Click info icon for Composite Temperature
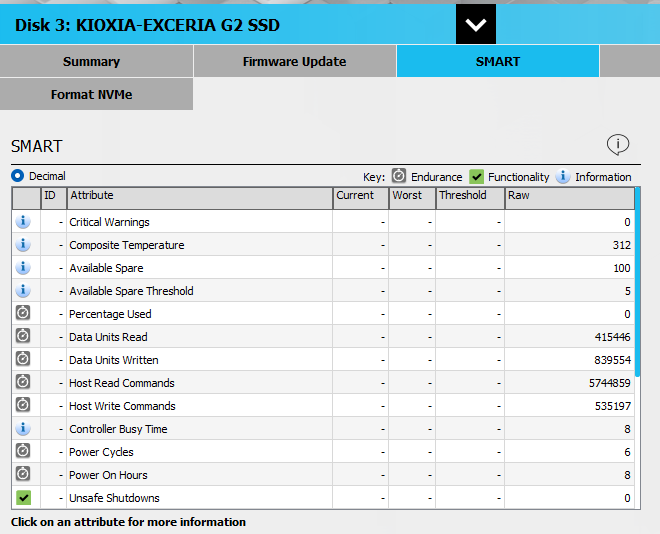660x534 pixels. click(x=23, y=244)
